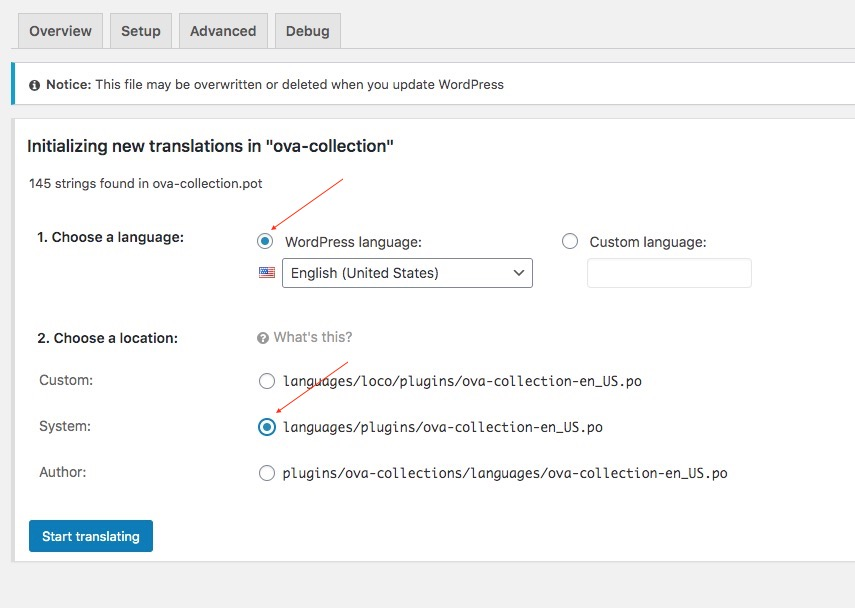
Task: Click the "Custom language:" label text
Action: 648,242
